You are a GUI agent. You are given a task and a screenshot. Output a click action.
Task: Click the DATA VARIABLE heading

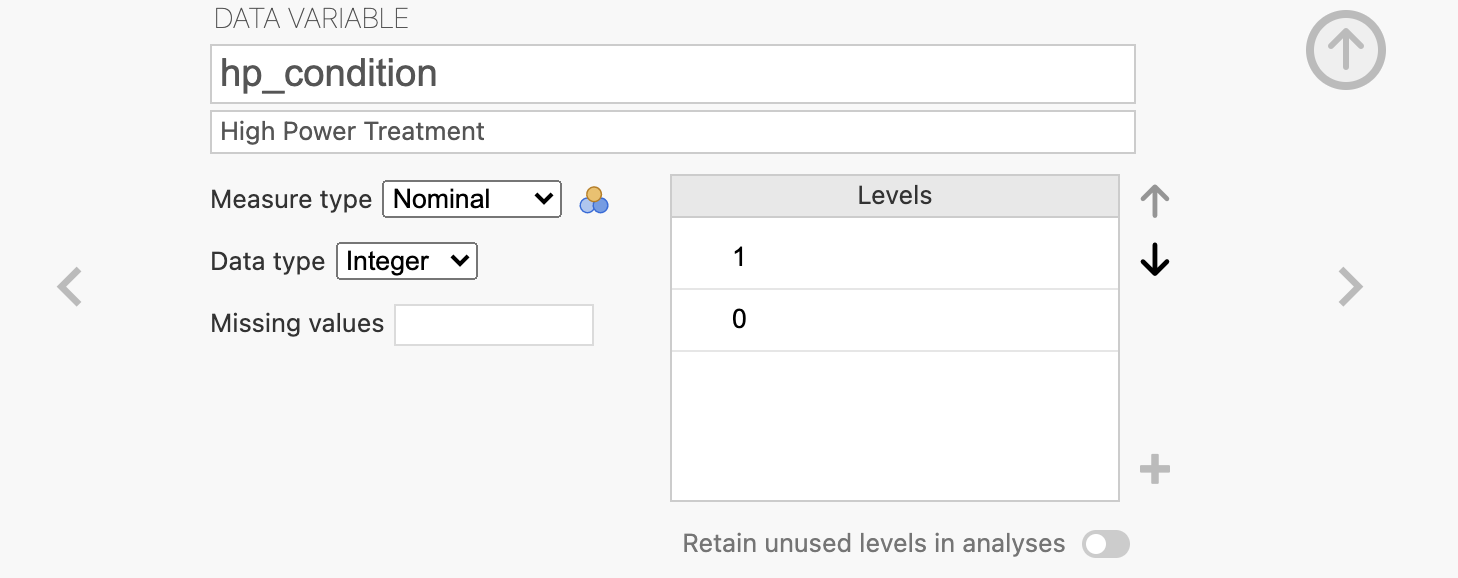coord(311,18)
